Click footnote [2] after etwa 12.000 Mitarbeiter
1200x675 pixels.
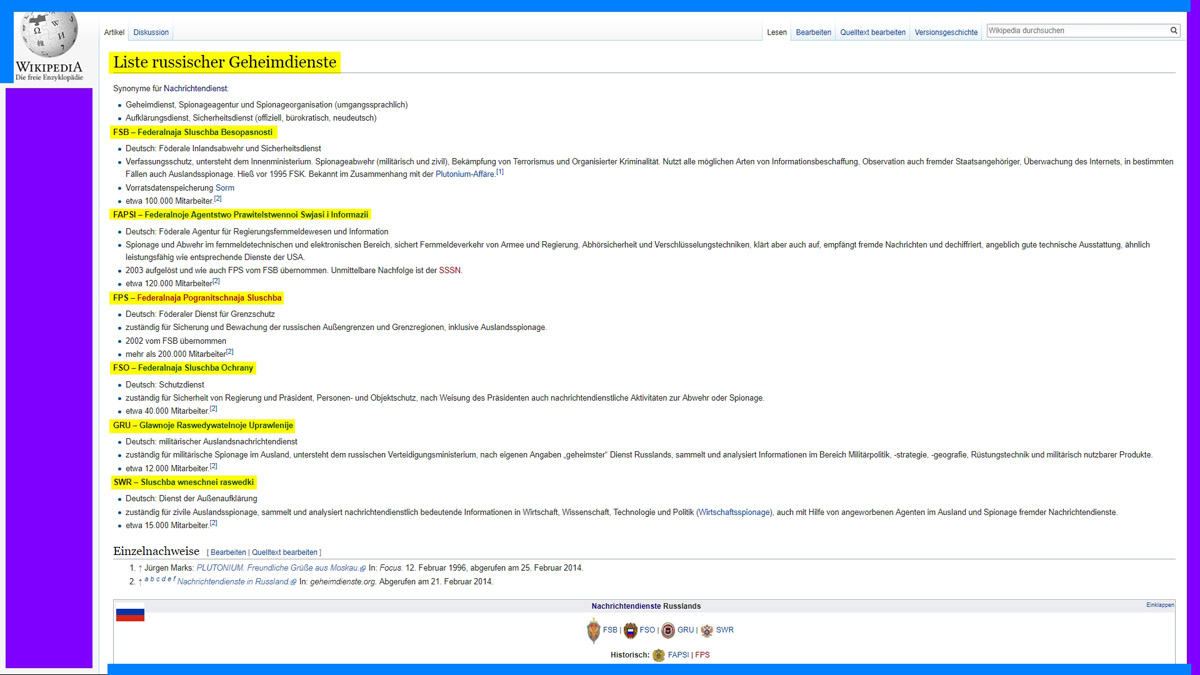coord(213,466)
